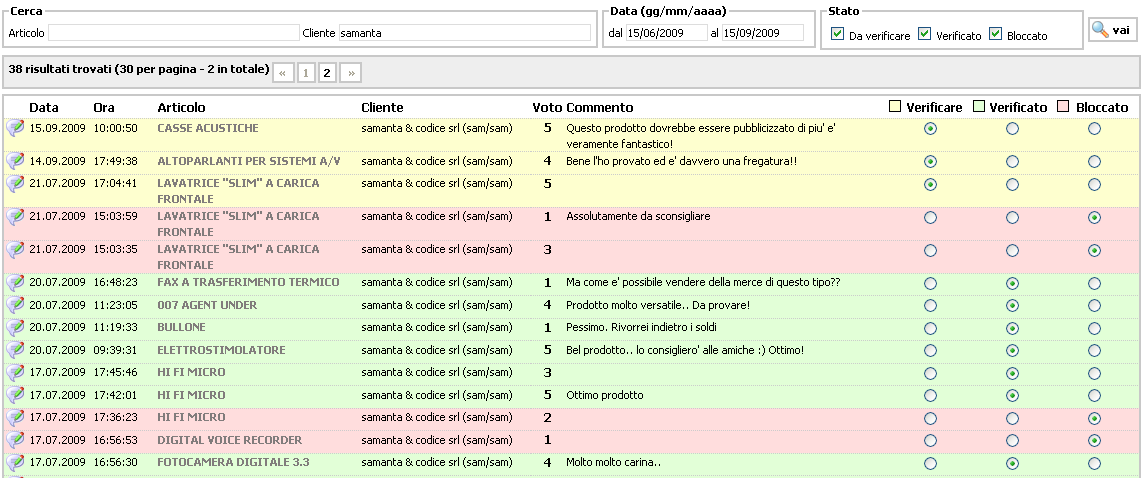Click the Articolo column header

pyautogui.click(x=182, y=107)
